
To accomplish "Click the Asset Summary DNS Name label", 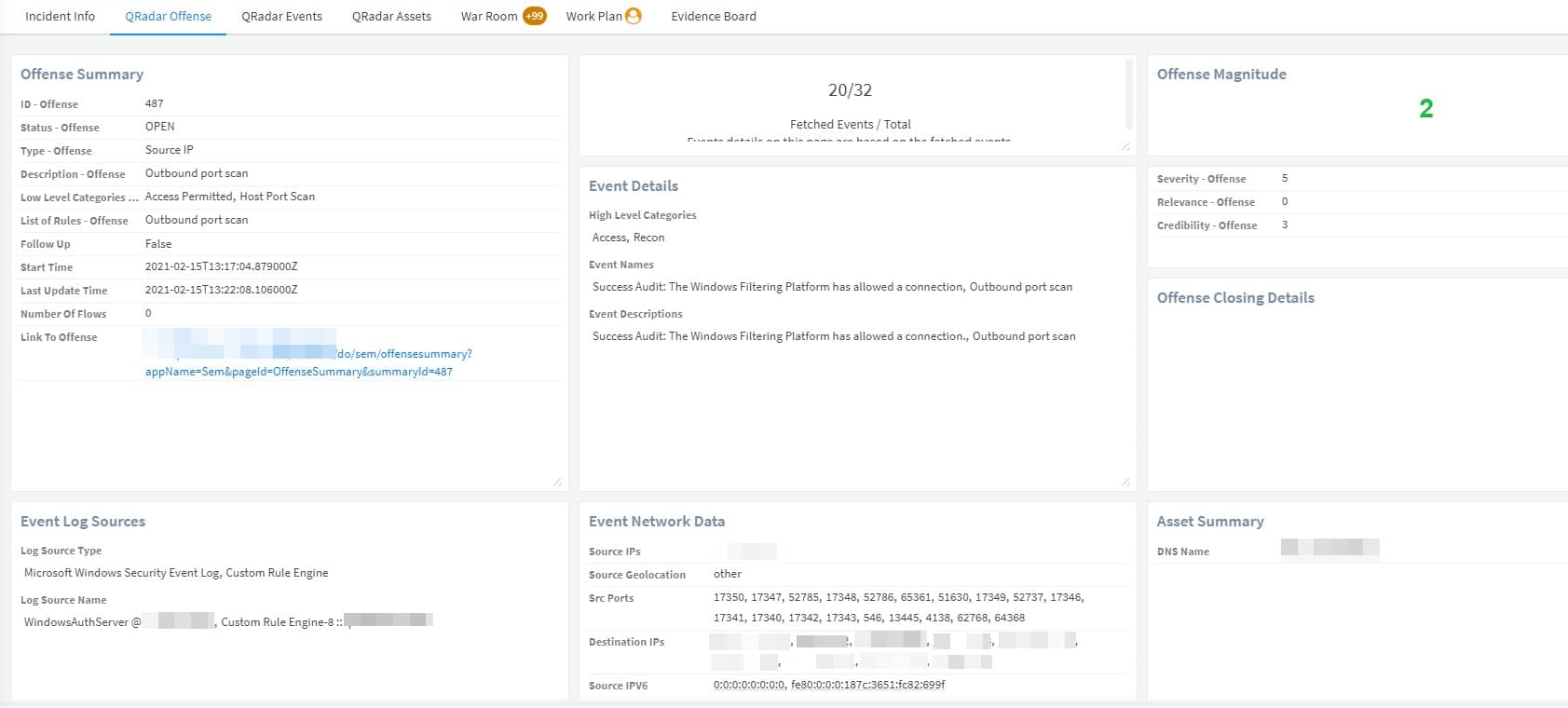I will [1183, 551].
